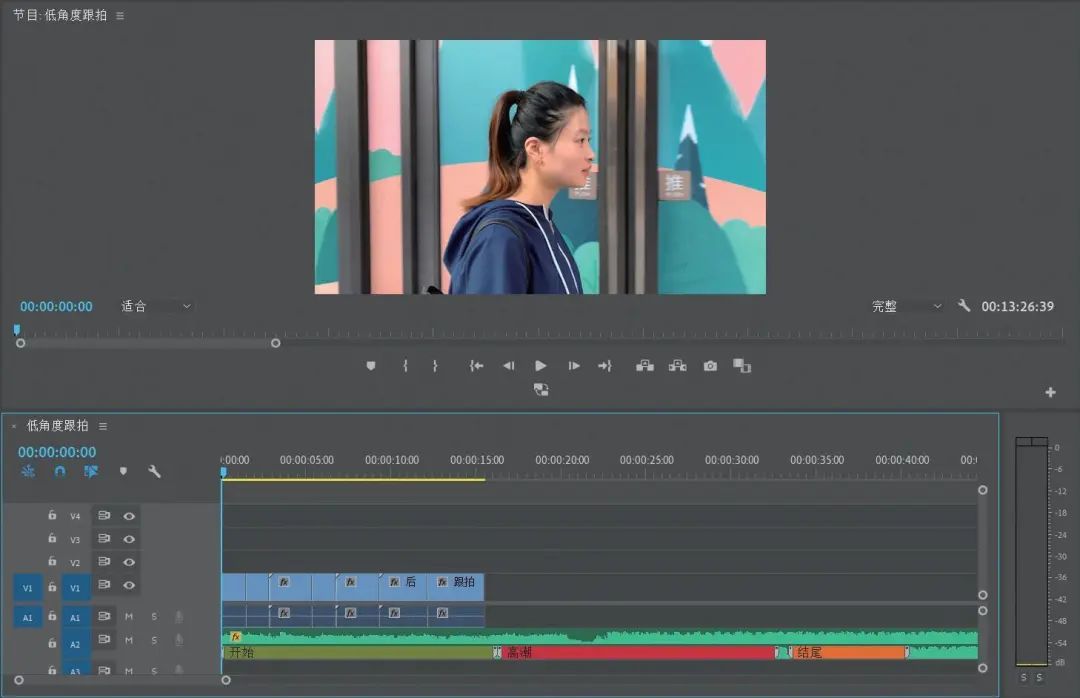Open program monitor panel menu icon

(120, 16)
